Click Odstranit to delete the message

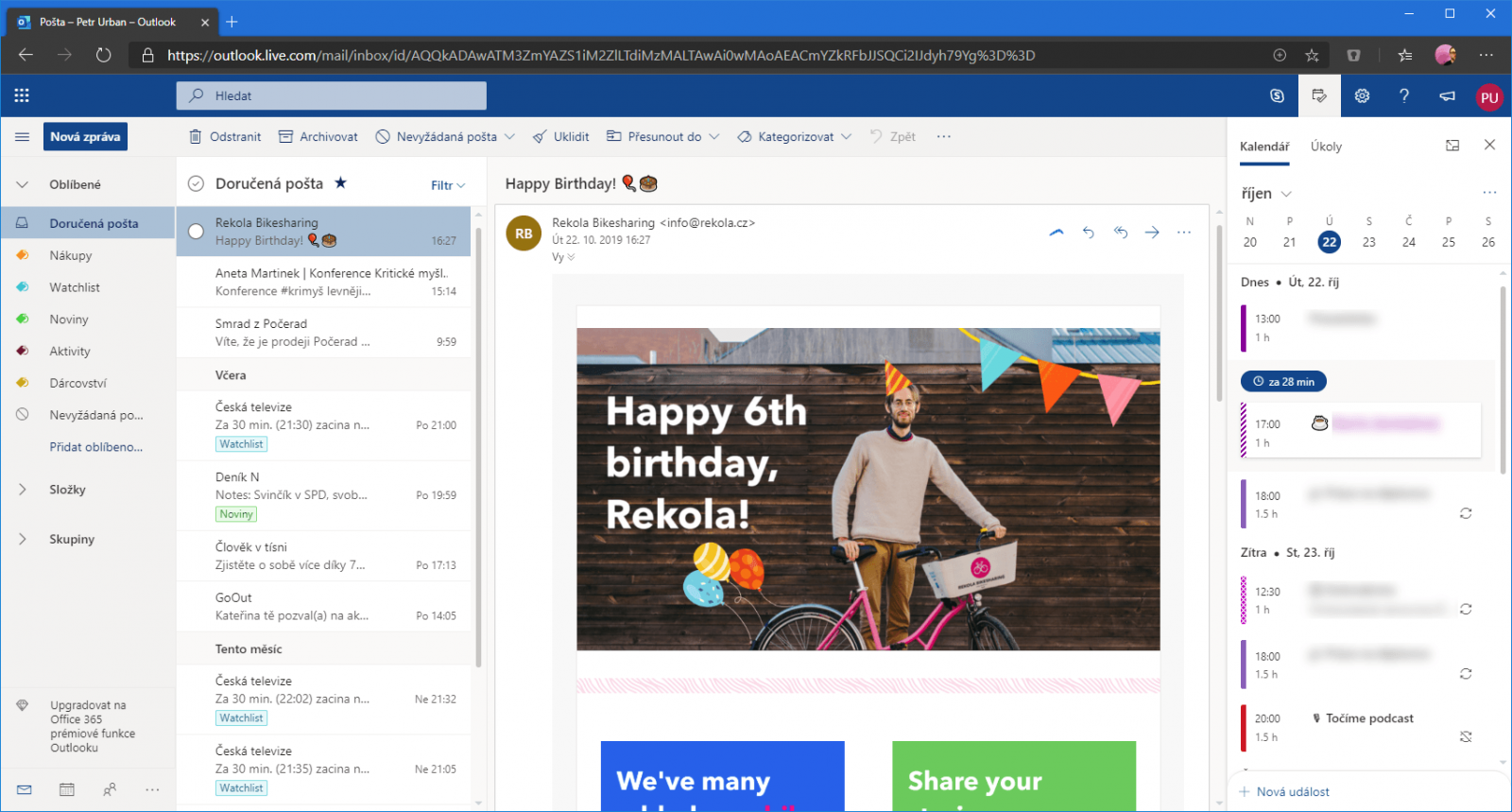pyautogui.click(x=225, y=137)
